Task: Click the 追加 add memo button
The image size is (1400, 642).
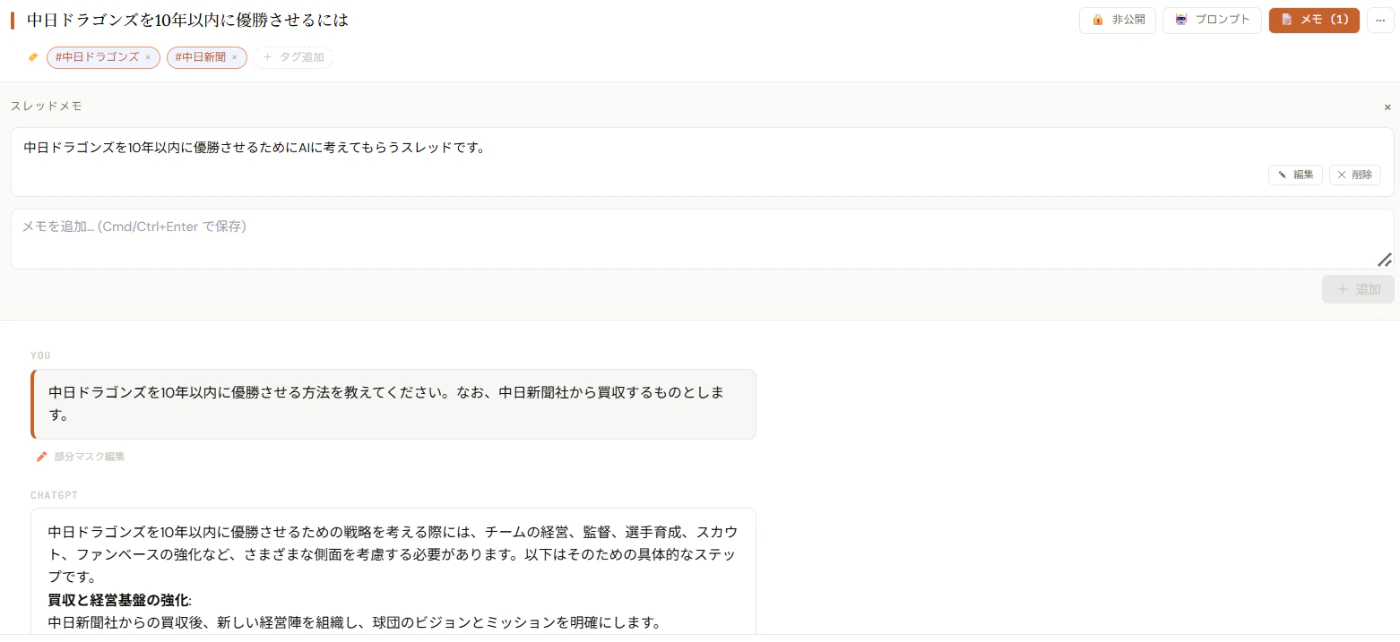Action: click(1358, 289)
